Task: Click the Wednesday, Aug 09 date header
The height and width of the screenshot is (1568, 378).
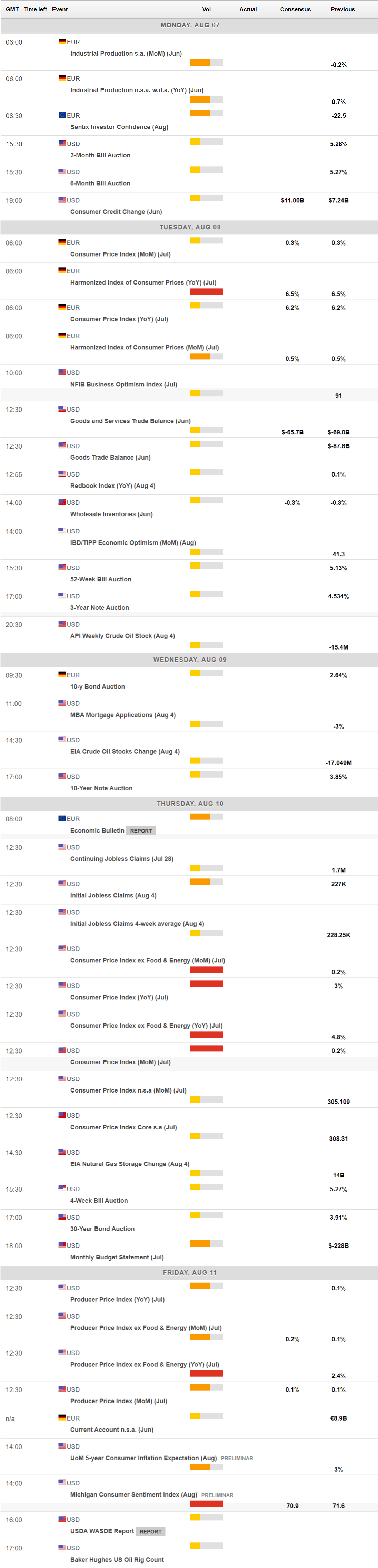Action: point(189,659)
